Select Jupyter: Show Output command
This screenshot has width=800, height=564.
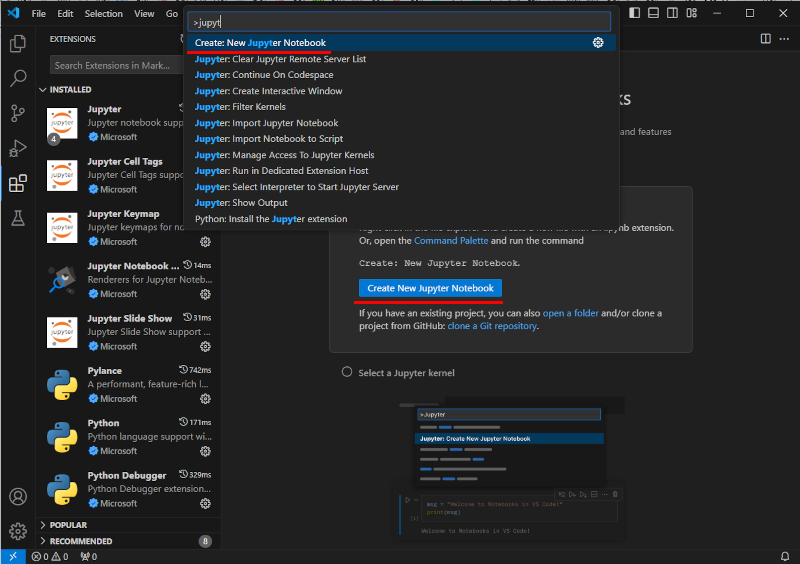tap(401, 203)
